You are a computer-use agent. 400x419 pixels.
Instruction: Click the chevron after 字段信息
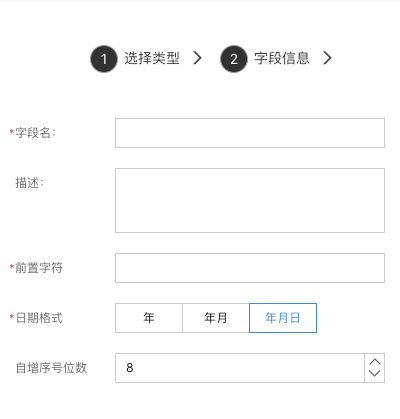(328, 58)
